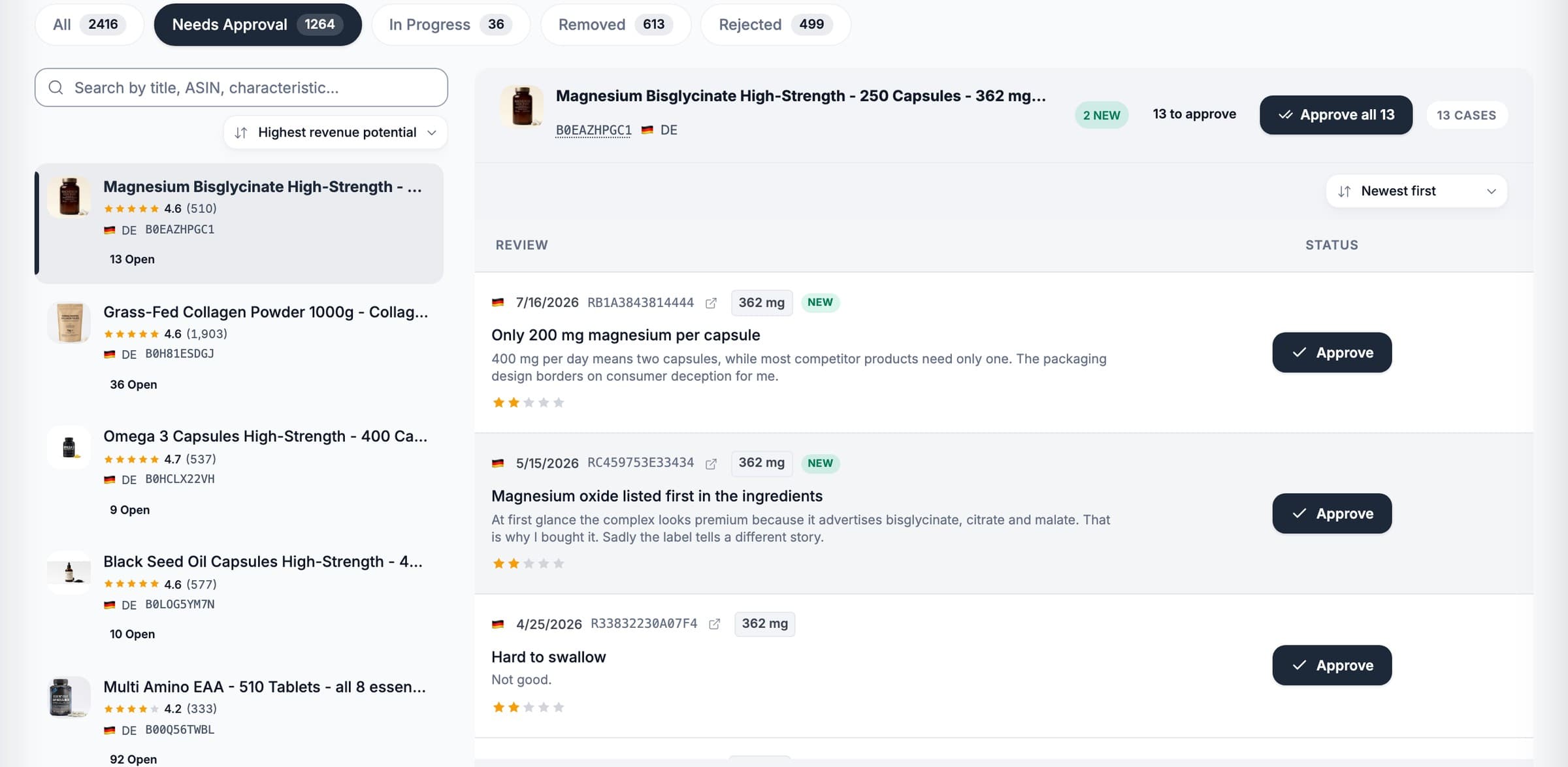Screen dimensions: 1568x767
Task: Select Omega 3 Capsules thumbnail
Action: pyautogui.click(x=69, y=448)
